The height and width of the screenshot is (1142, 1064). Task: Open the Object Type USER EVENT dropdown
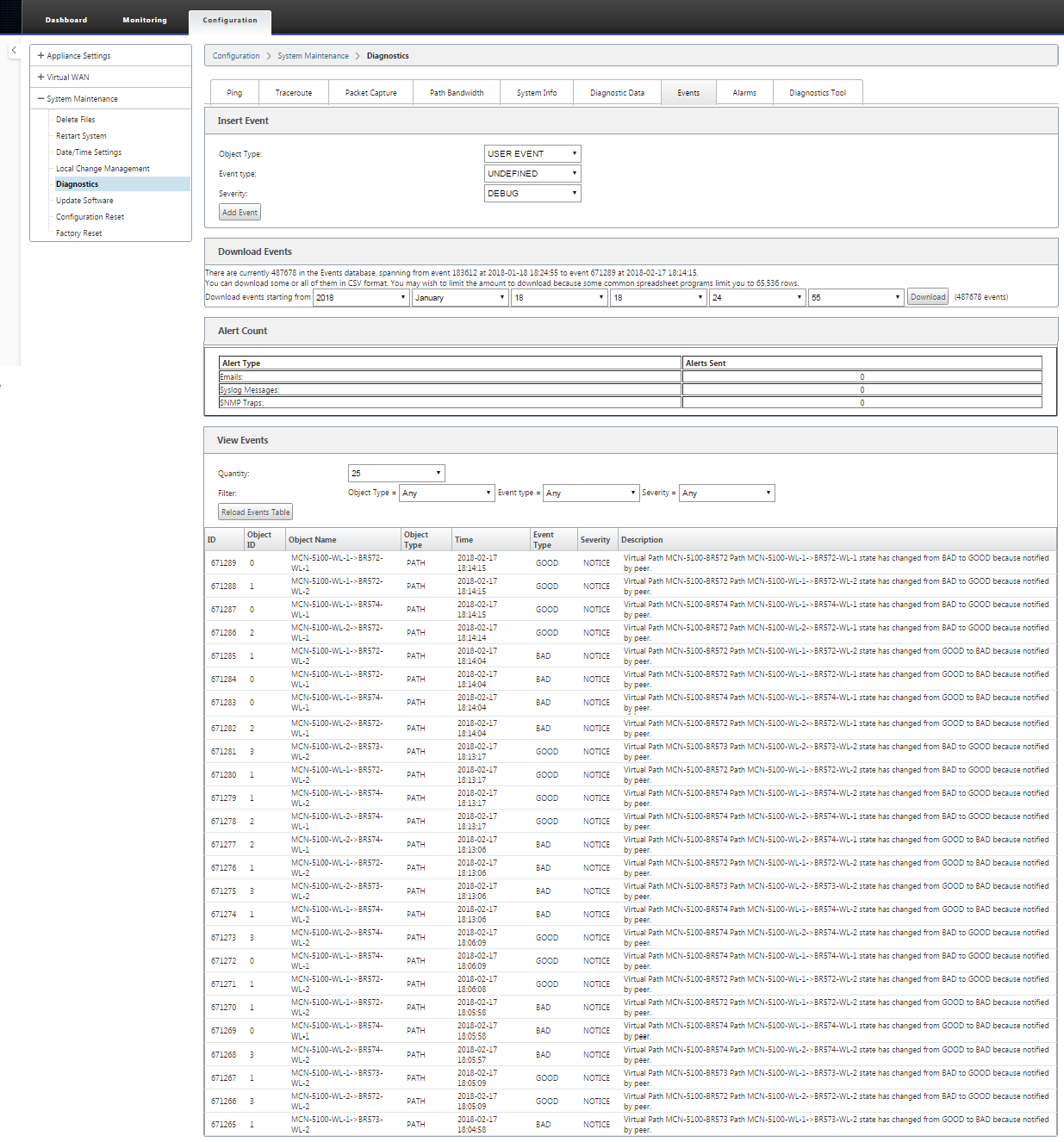pos(532,154)
